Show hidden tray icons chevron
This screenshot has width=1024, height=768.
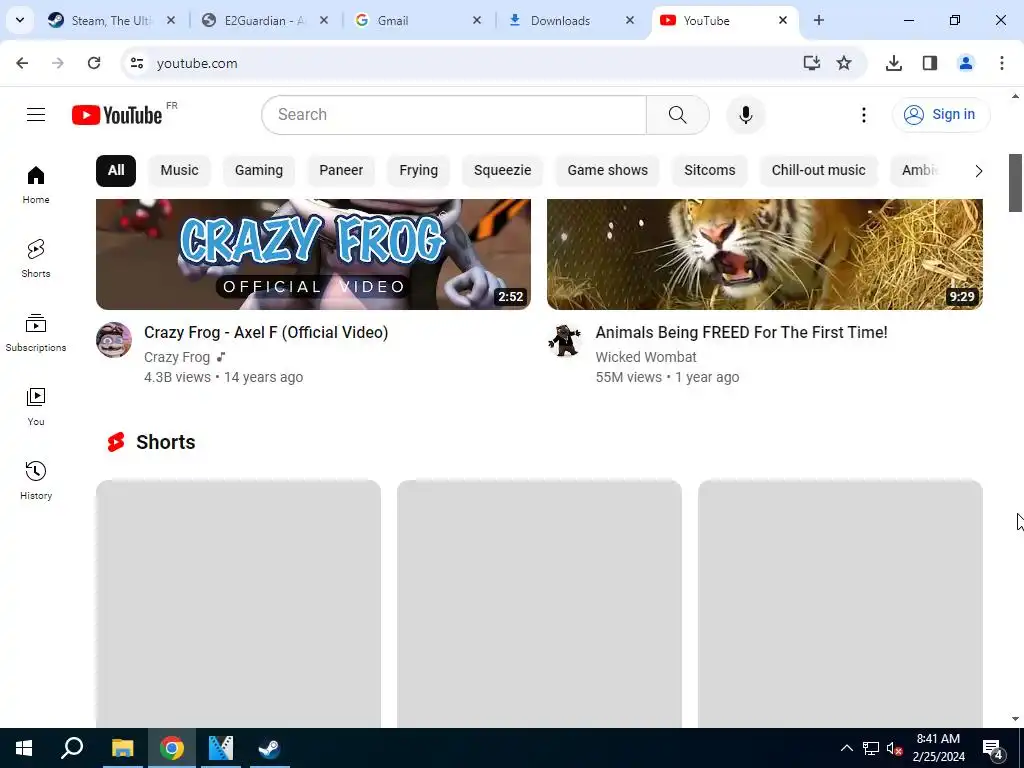coord(846,748)
